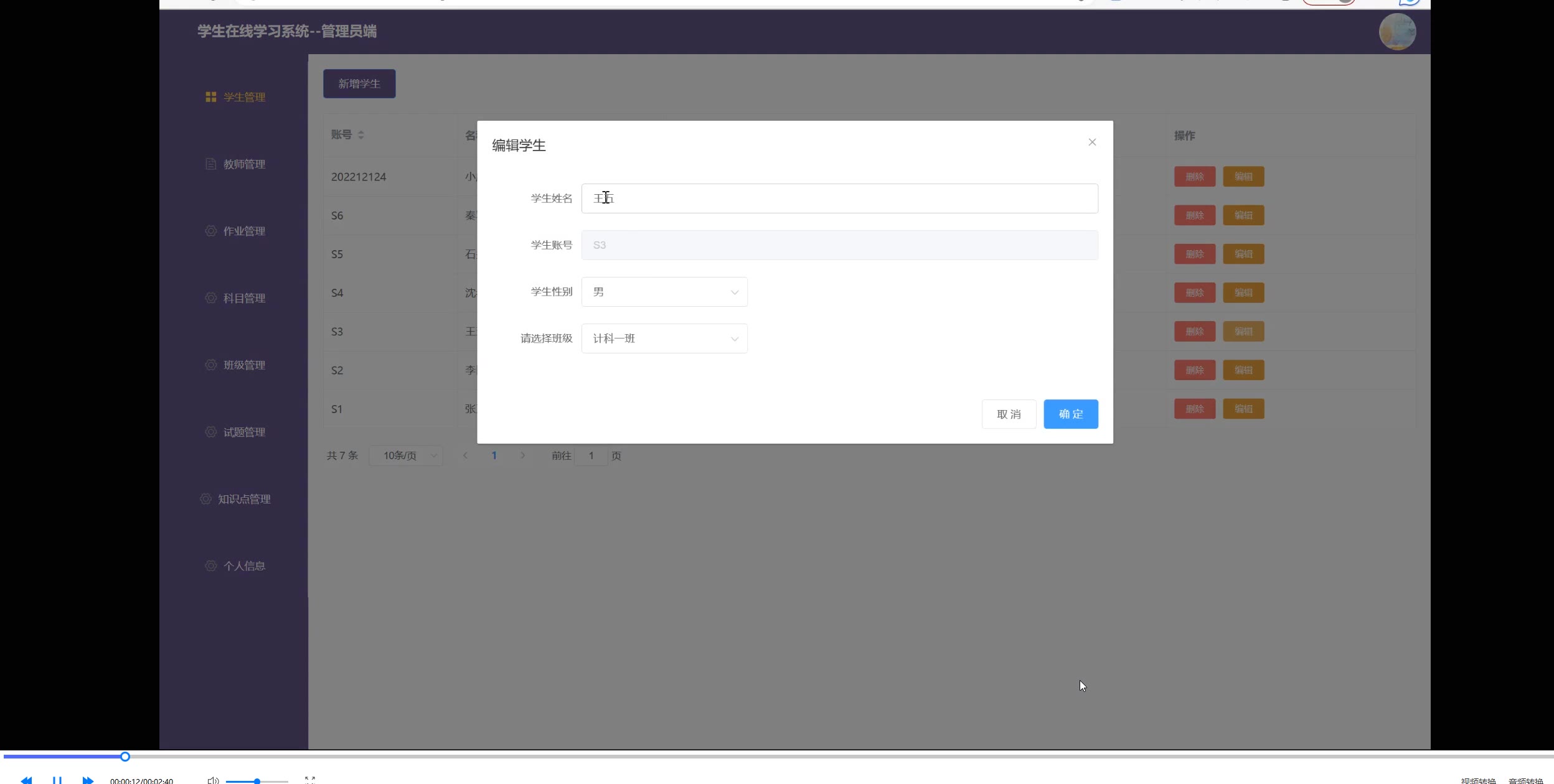Close the 编辑学生 dialog with X
Screen dimensions: 1554x784
(1092, 142)
